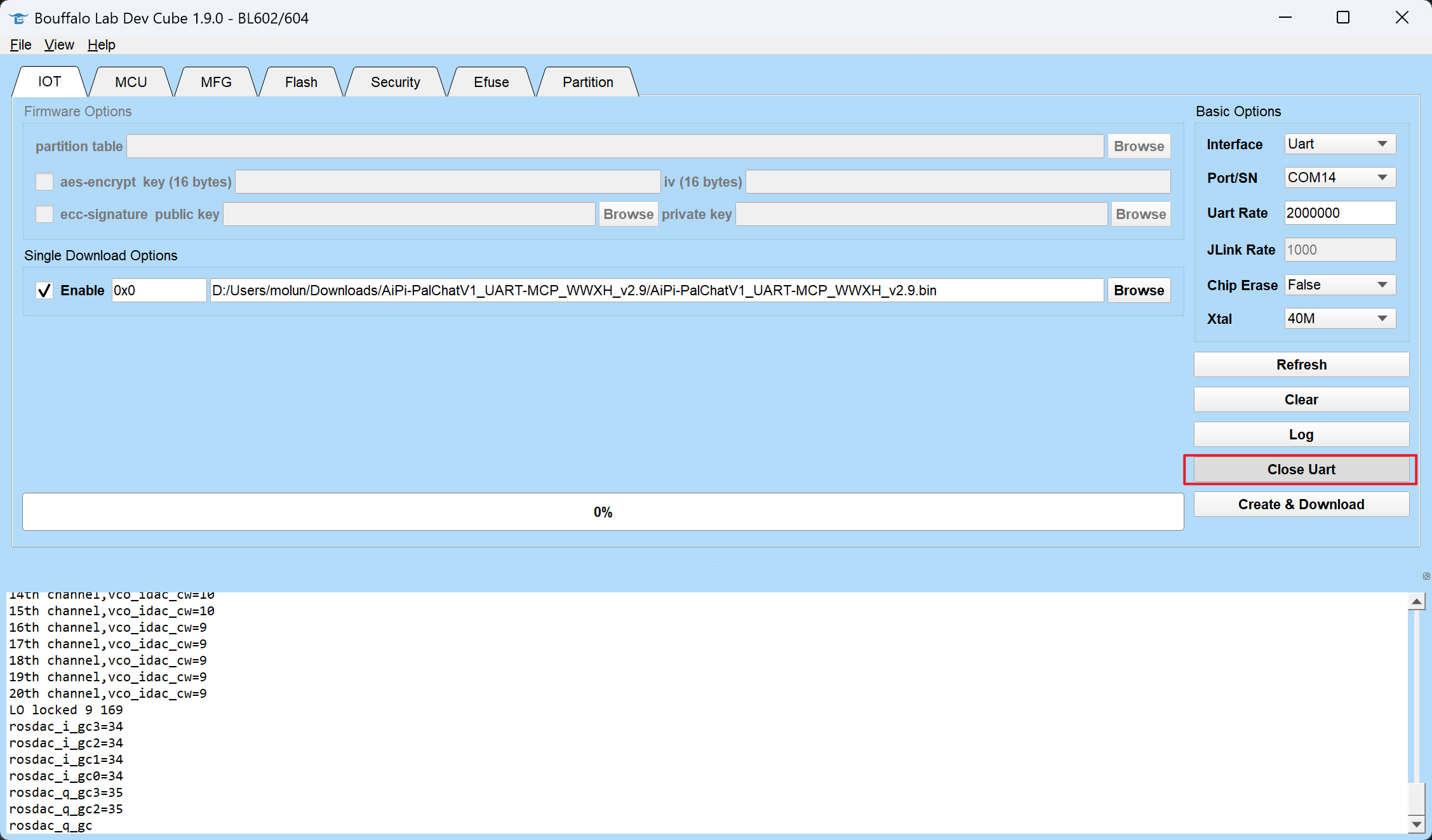Click the ecc private key field
Screen dimensions: 1432x840
[x=921, y=214]
